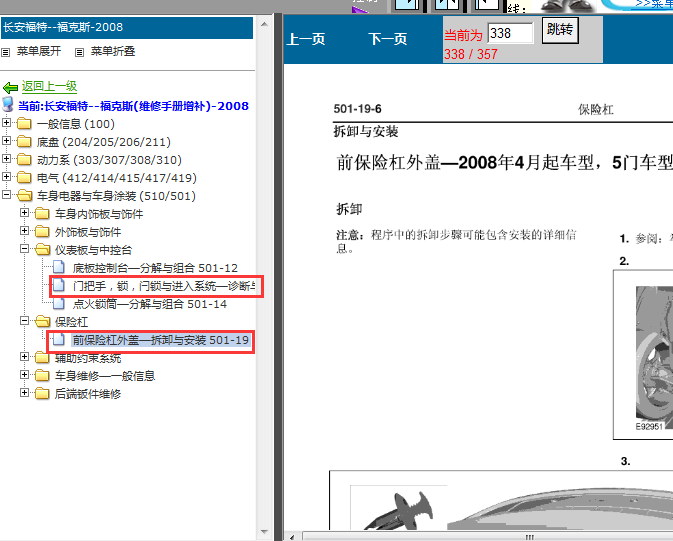Expand the 一般信息 (100) node
Viewport: 673px width, 541px height.
click(6, 123)
